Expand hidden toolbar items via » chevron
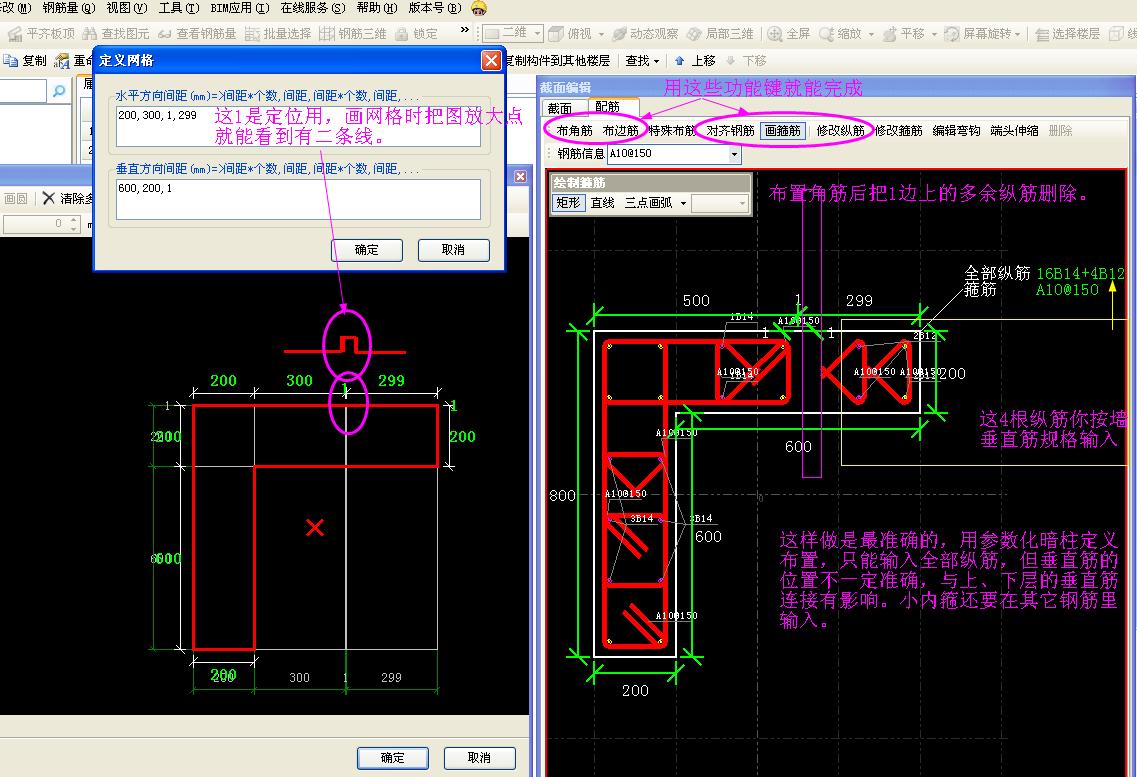This screenshot has height=777, width=1137. click(465, 30)
